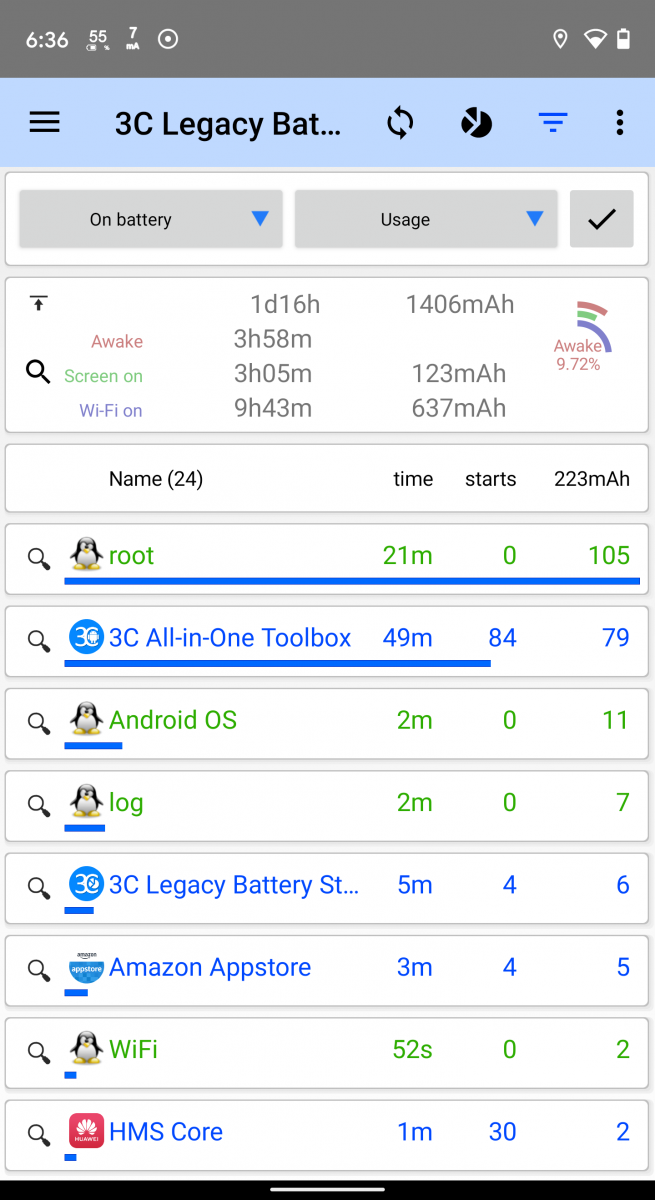Open 3C All-in-One Toolbox entry
Viewport: 655px width, 1200px height.
230,638
